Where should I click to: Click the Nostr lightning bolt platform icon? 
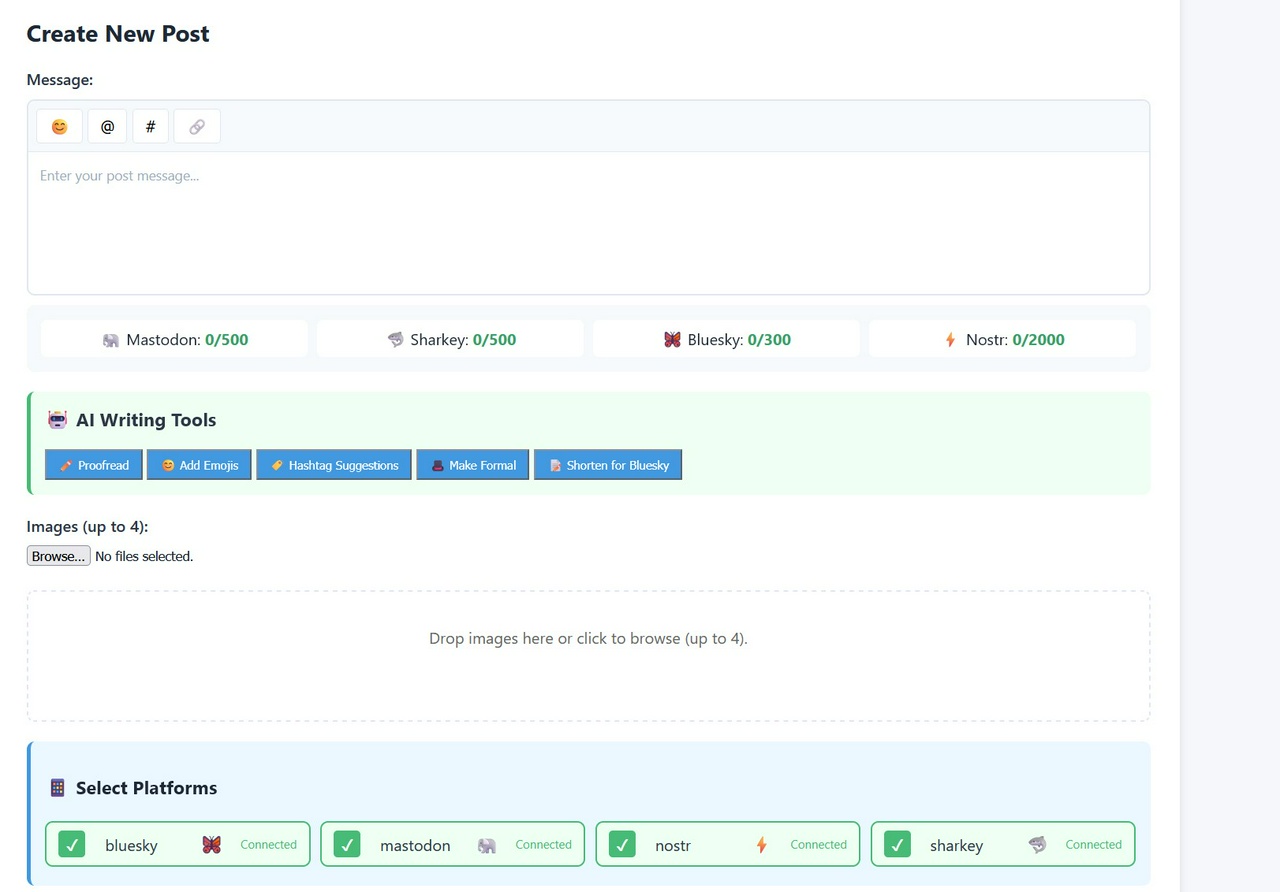tap(761, 845)
